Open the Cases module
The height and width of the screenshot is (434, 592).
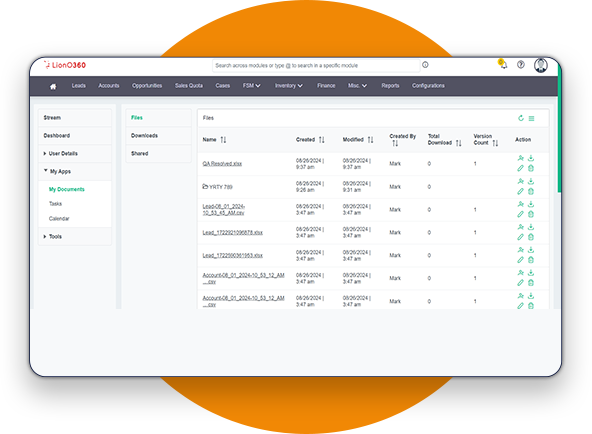pyautogui.click(x=223, y=86)
